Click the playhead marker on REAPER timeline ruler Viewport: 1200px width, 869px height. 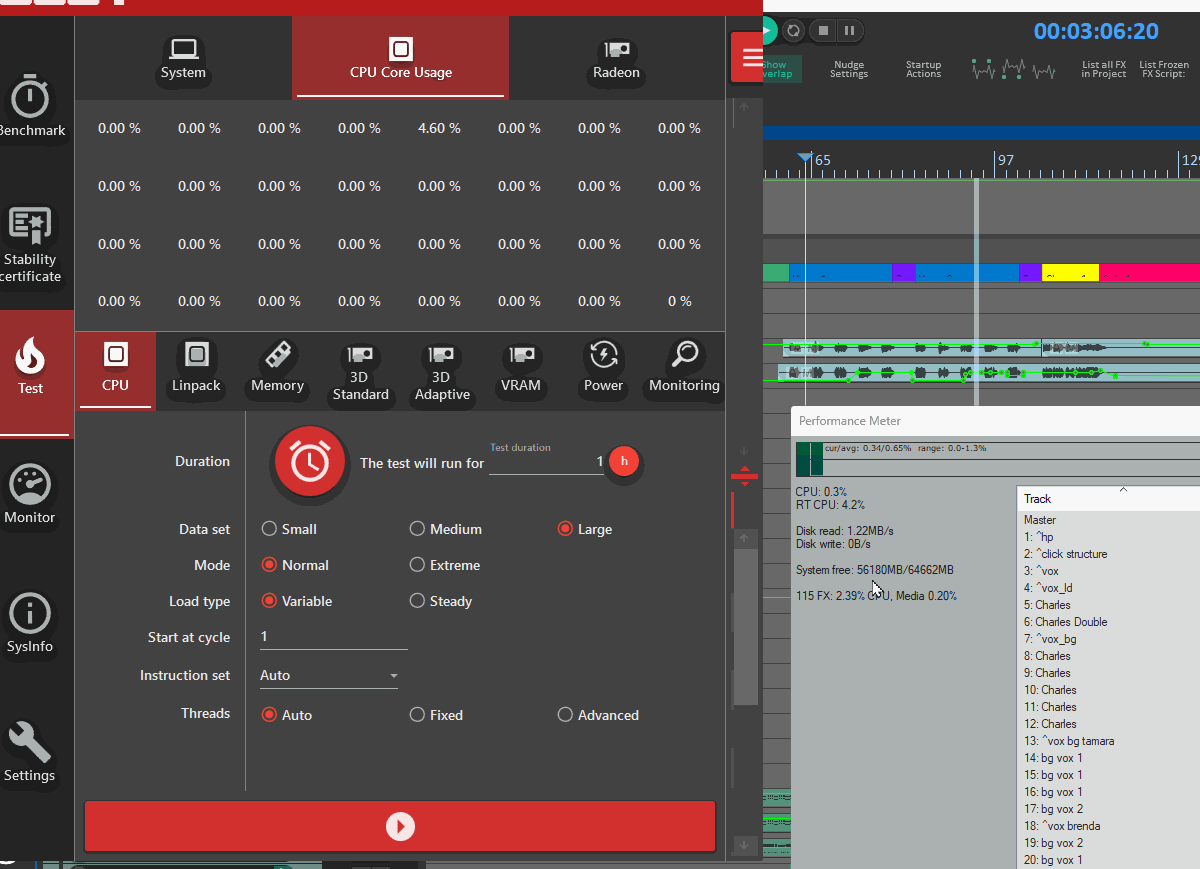pos(805,158)
